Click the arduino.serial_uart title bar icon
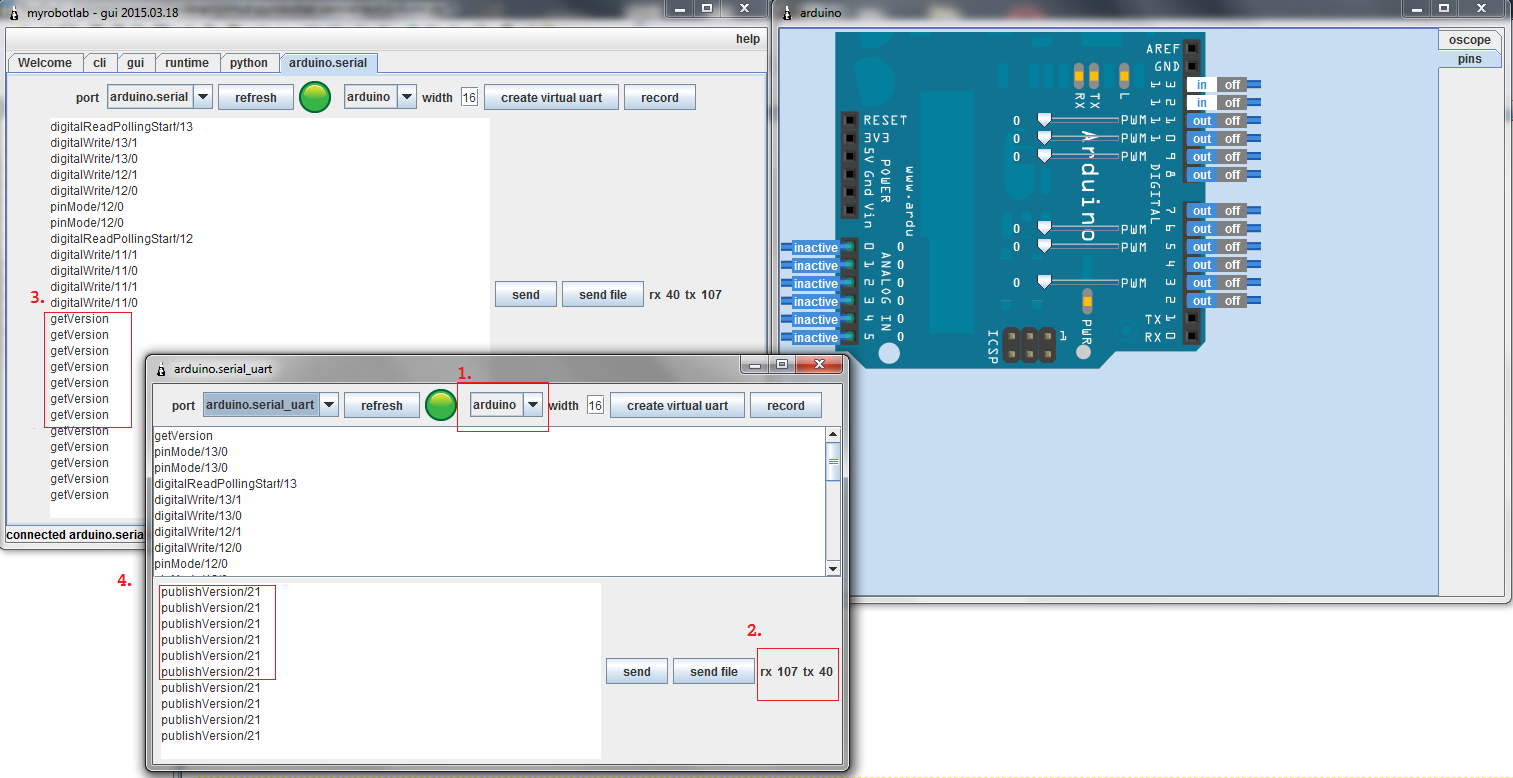The width and height of the screenshot is (1513, 778). 162,368
